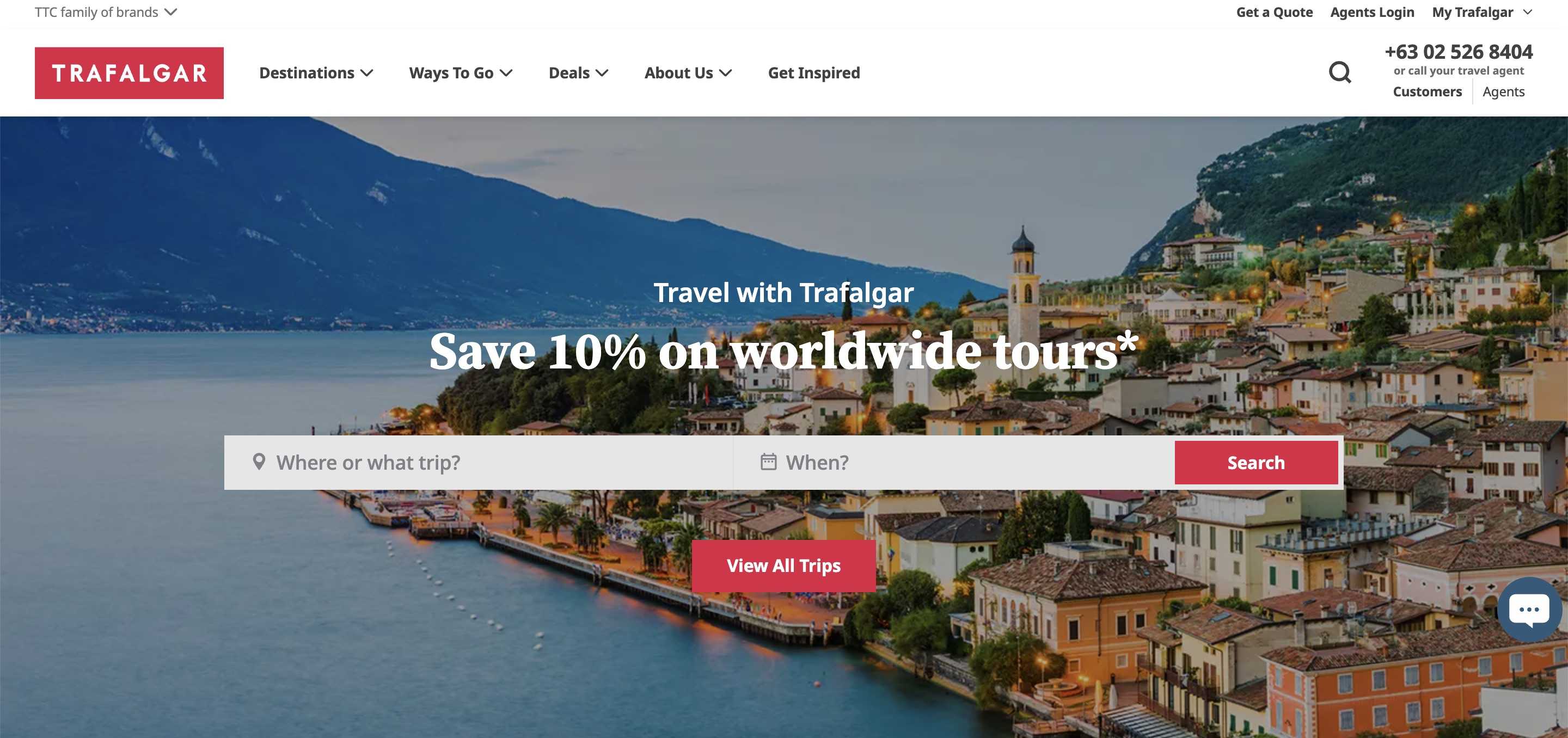Open the Deals dropdown
The image size is (1568, 738).
point(578,73)
